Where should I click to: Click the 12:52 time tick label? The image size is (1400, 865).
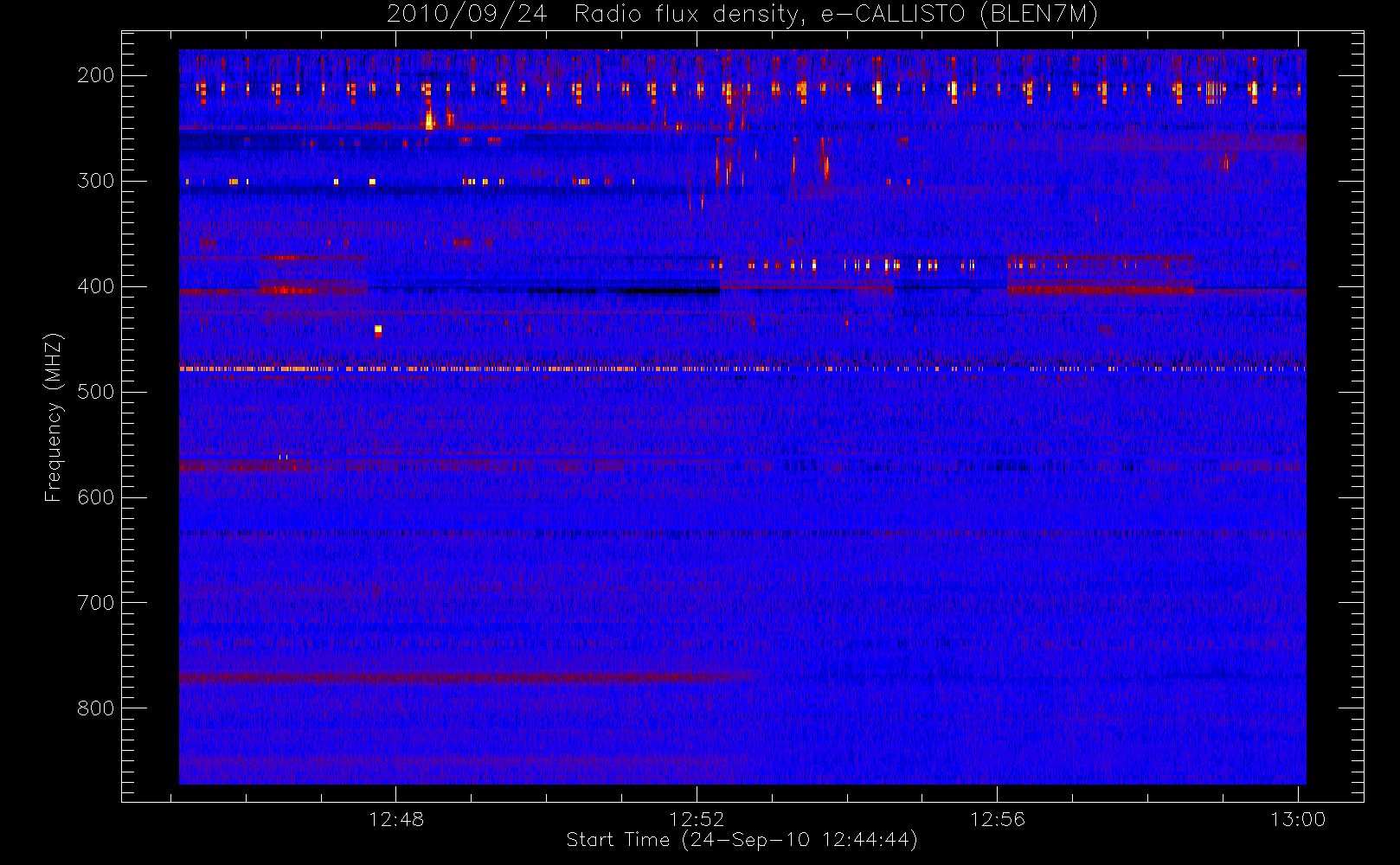tap(697, 819)
